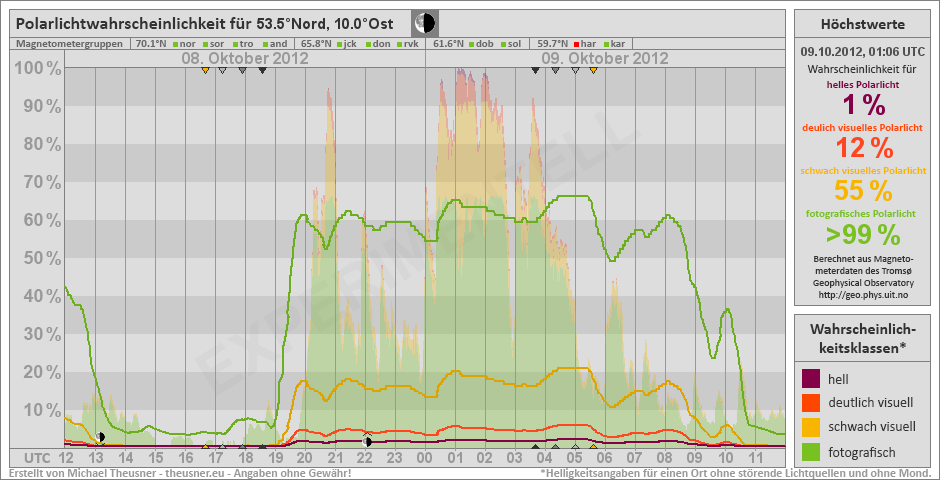Click the black twilight triangle under 09. Oktober
This screenshot has width=940, height=480.
[x=536, y=70]
